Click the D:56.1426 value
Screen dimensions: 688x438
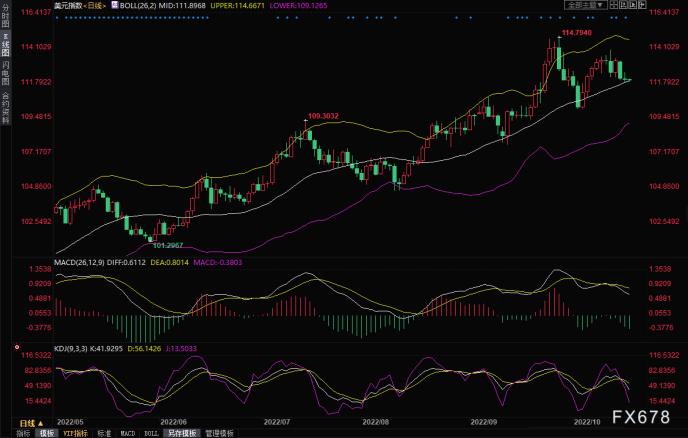tap(144, 348)
